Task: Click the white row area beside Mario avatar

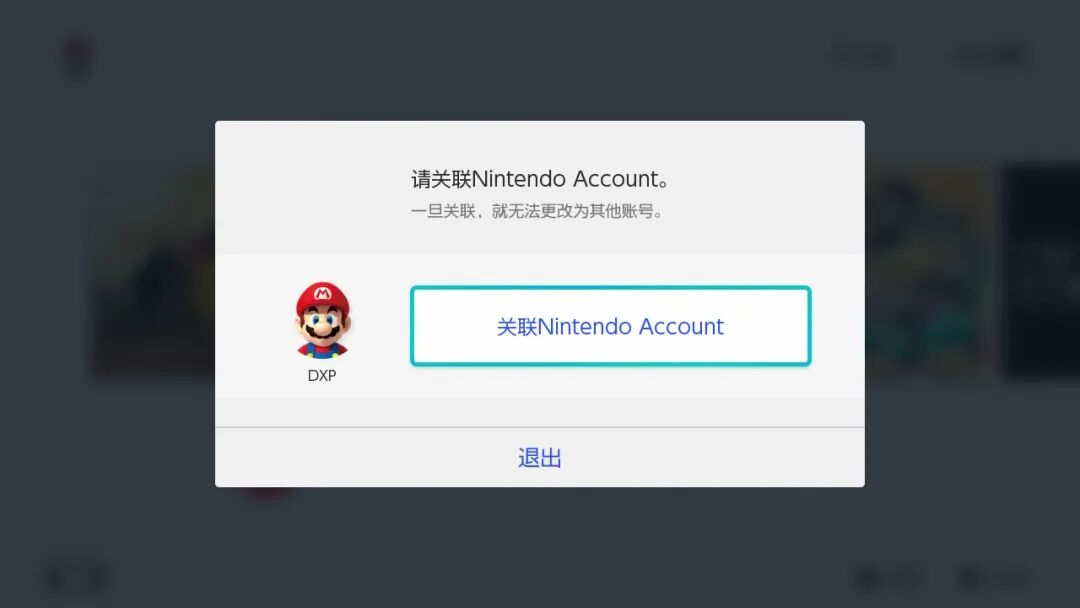Action: [x=540, y=326]
